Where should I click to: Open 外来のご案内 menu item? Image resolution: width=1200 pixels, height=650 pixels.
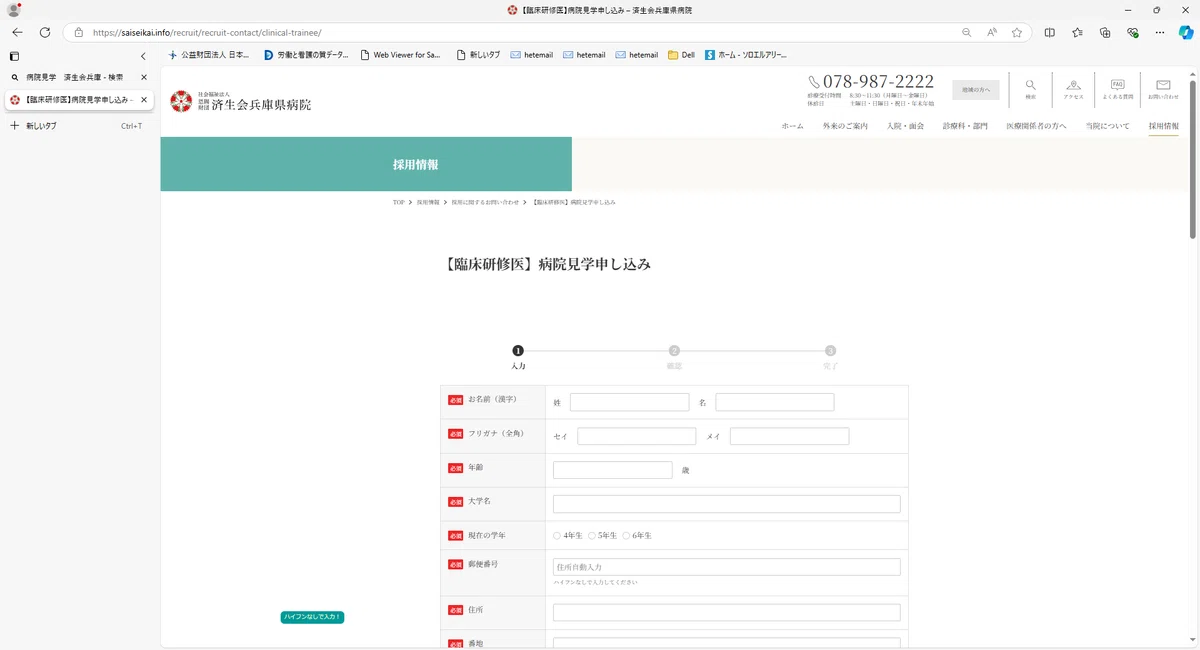845,126
